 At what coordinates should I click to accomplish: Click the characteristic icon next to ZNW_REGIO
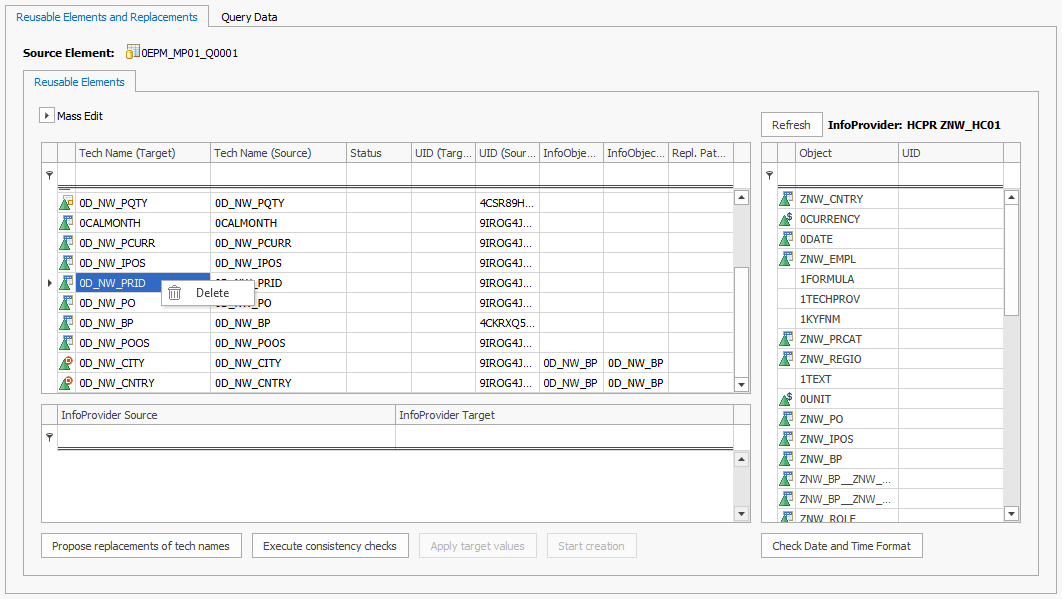click(787, 358)
